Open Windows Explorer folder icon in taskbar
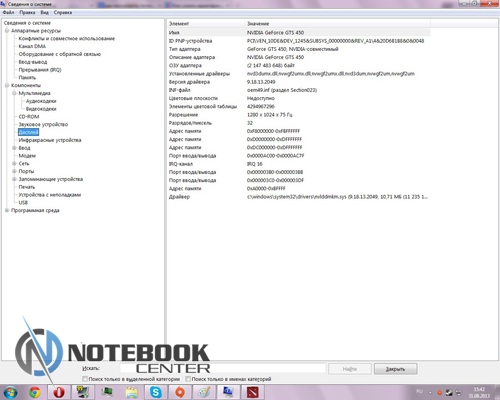500x400 pixels. tap(131, 392)
